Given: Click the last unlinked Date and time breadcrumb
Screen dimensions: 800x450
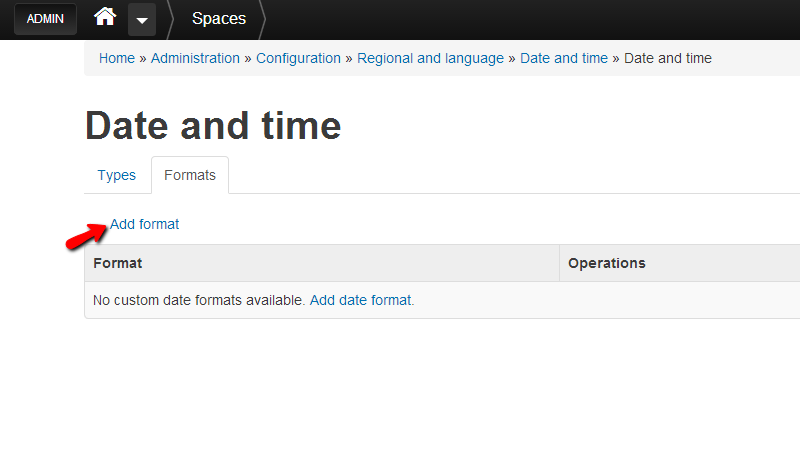Looking at the screenshot, I should click(667, 58).
